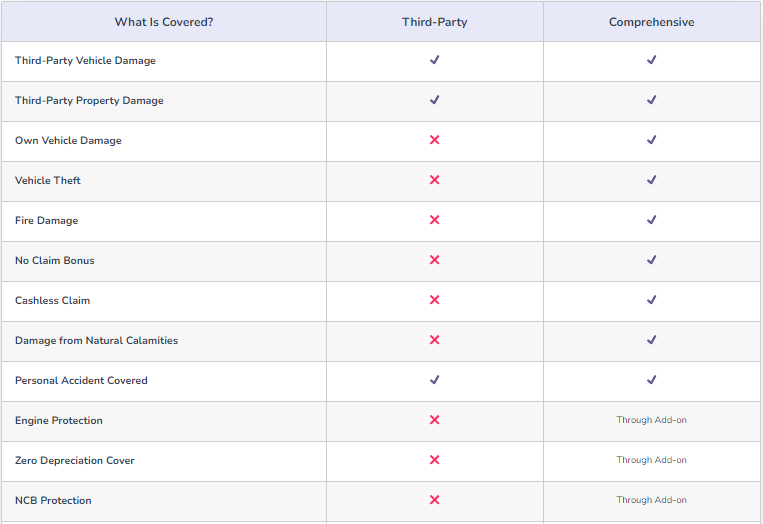Click the Third-Party cross for NCB Protection
The height and width of the screenshot is (524, 763).
434,500
